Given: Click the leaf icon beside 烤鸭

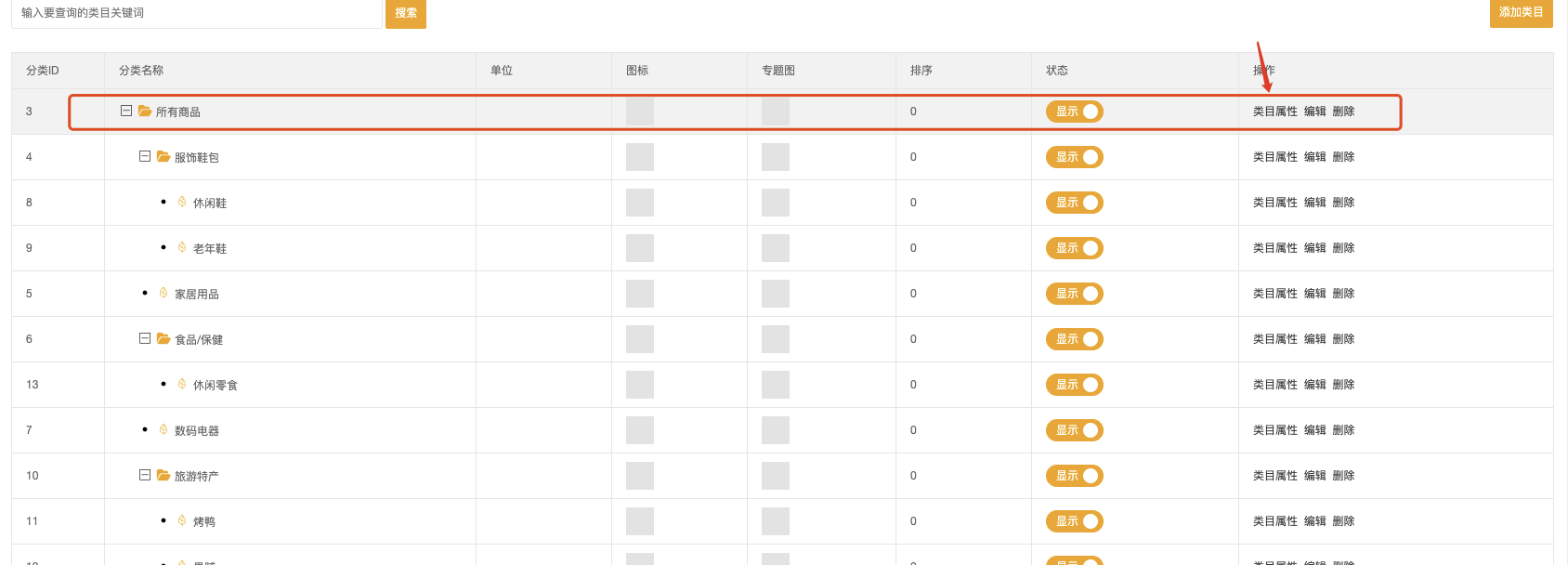Looking at the screenshot, I should pyautogui.click(x=182, y=520).
